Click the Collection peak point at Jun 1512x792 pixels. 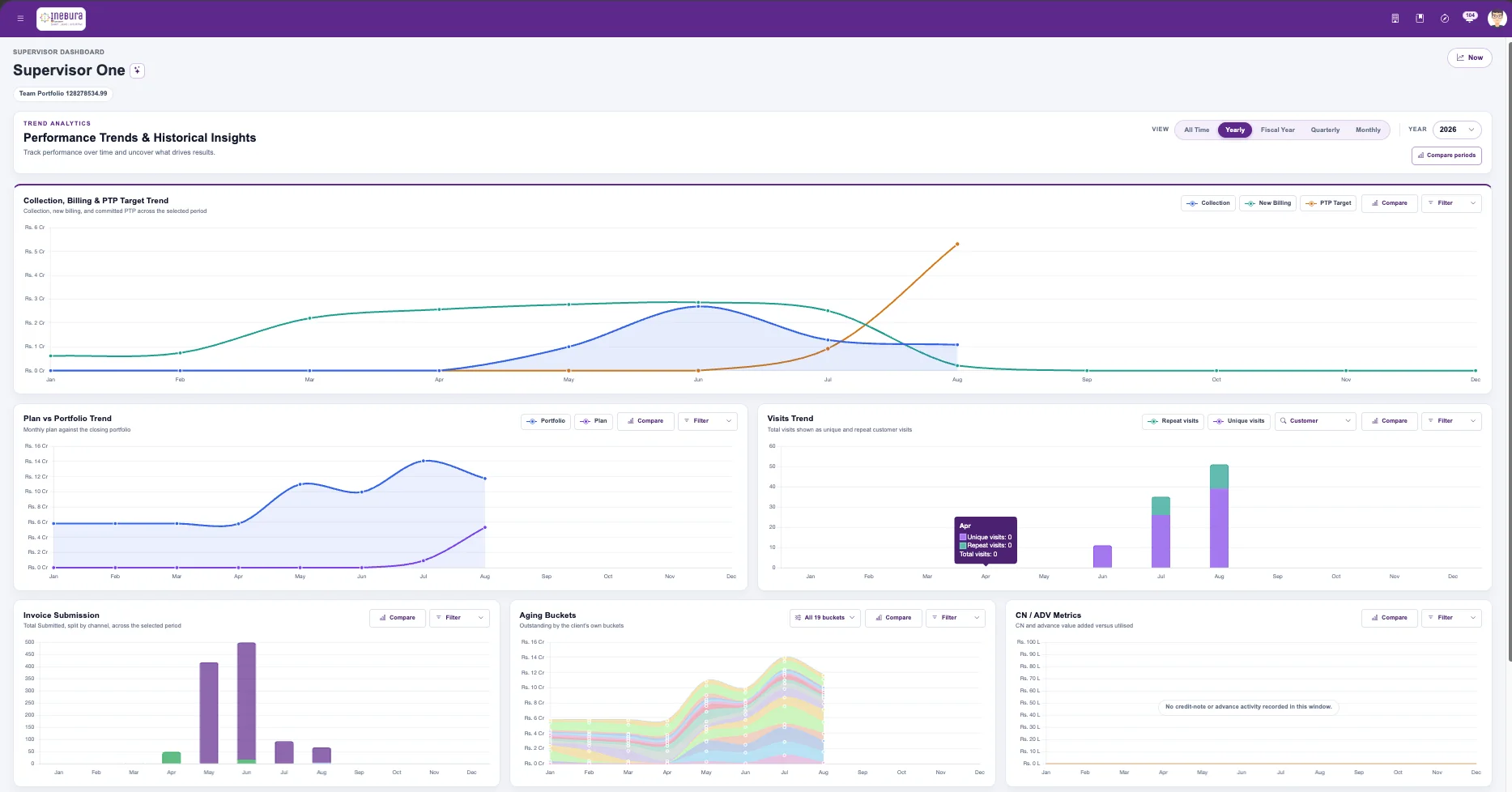698,306
